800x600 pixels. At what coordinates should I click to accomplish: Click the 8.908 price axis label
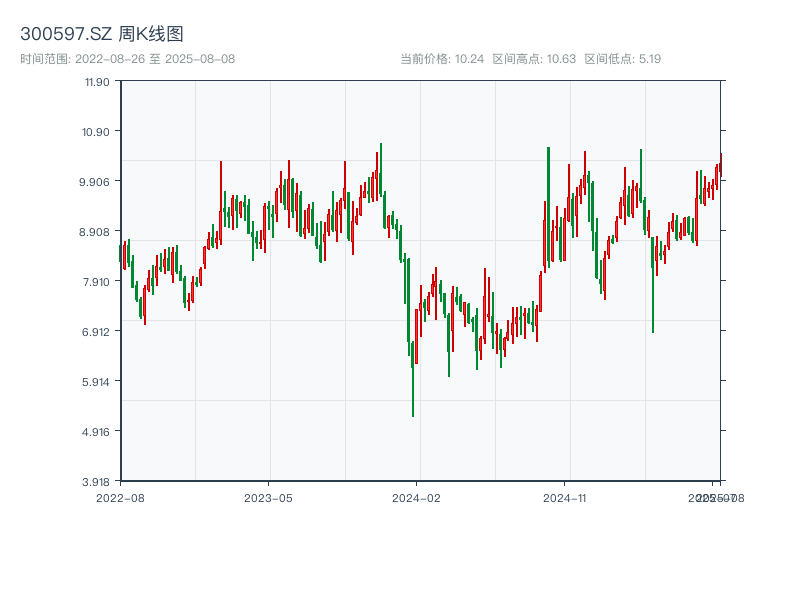tap(97, 232)
